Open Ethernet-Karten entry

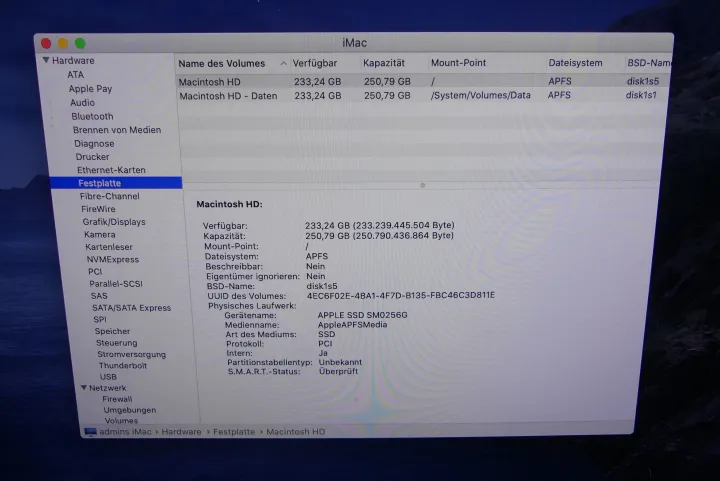pos(111,170)
